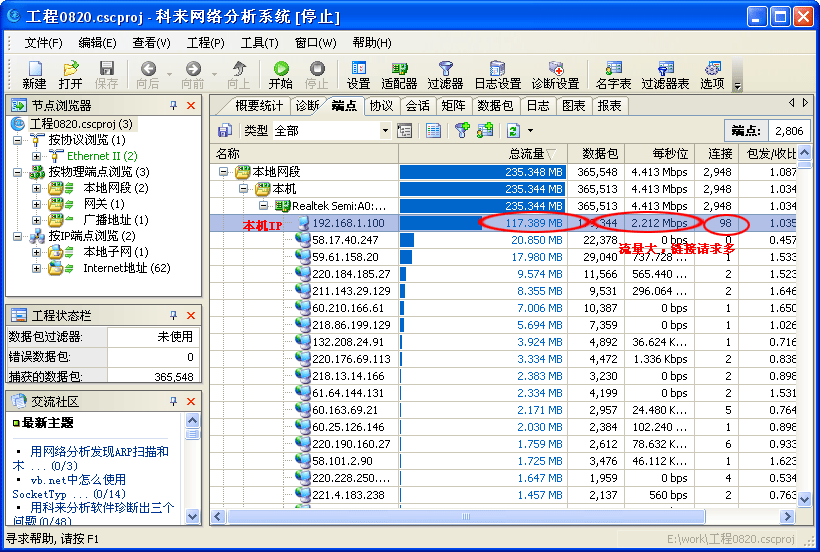Click the refresh icon in the endpoint toolbar
Viewport: 820px width, 552px height.
(514, 130)
